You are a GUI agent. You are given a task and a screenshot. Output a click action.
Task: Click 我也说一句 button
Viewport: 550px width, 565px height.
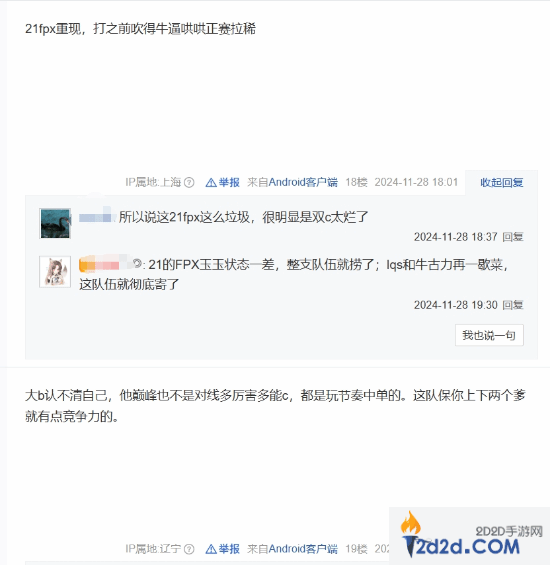489,335
